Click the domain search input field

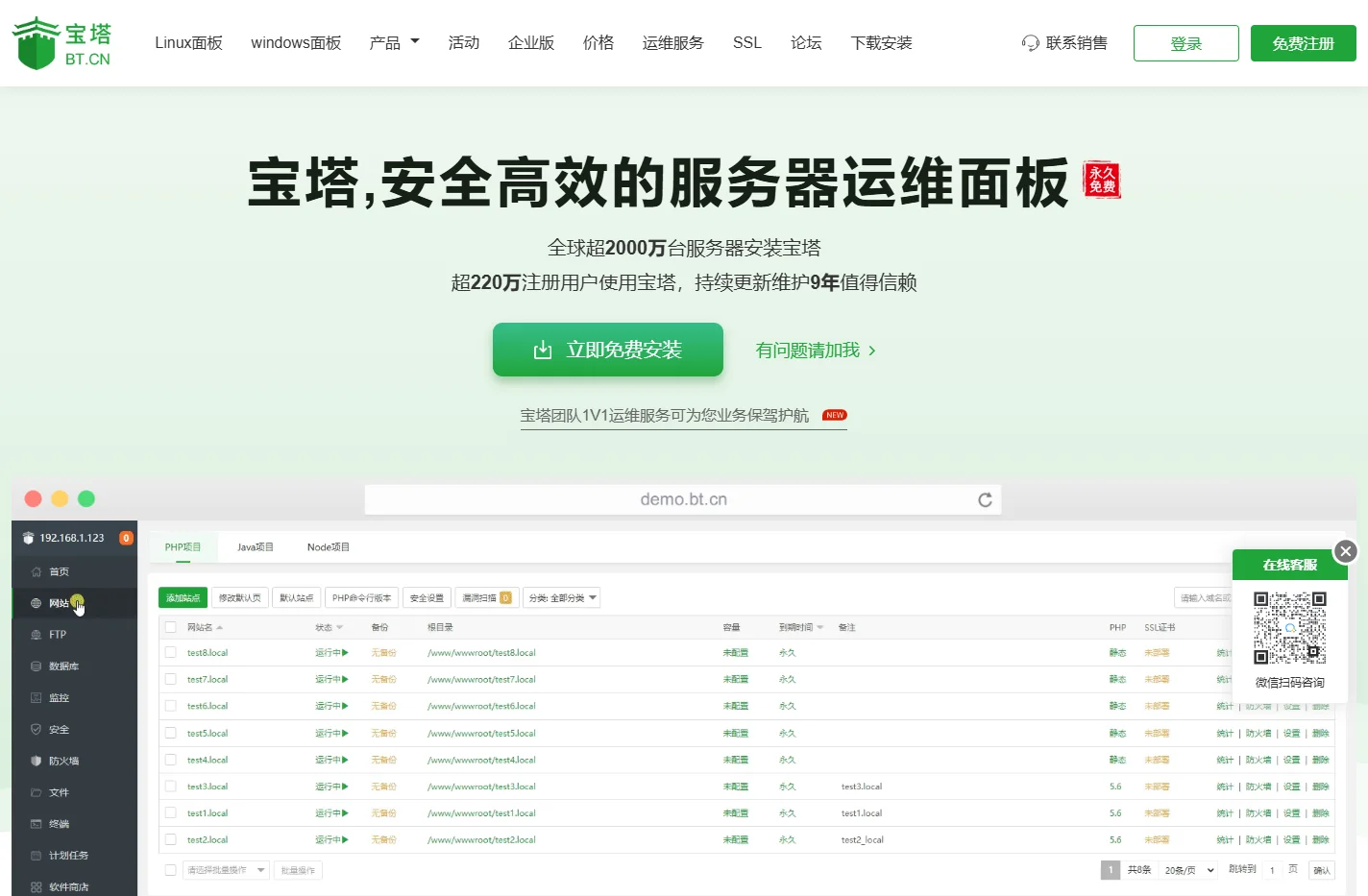point(1204,597)
